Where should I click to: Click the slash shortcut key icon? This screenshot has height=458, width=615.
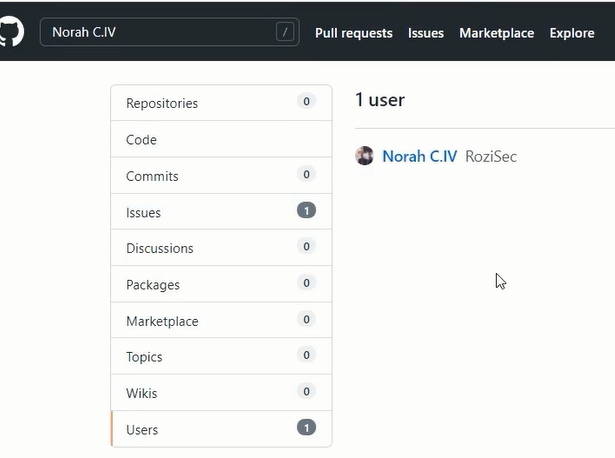(285, 32)
